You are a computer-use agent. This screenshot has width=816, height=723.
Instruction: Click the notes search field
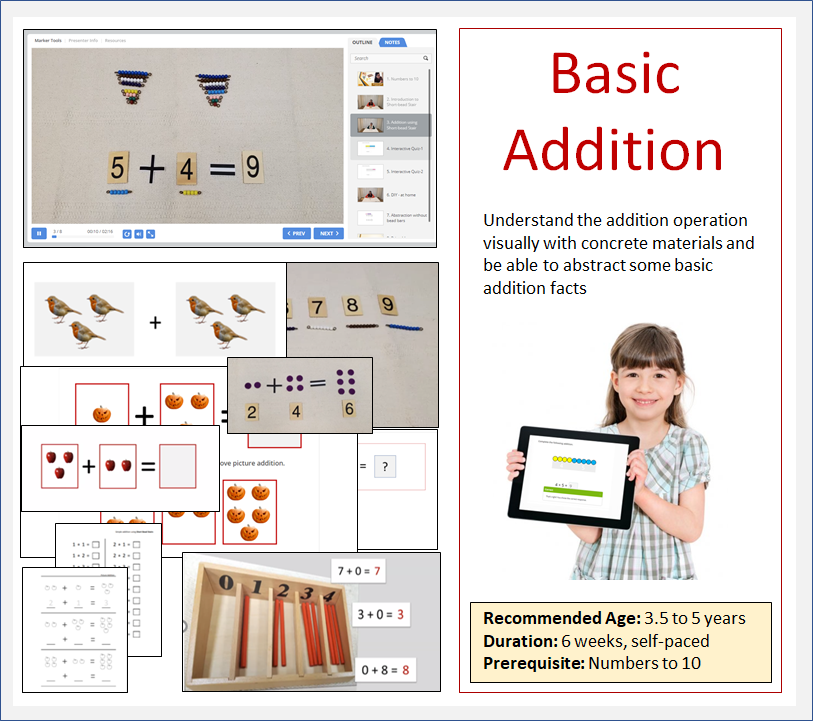coord(385,59)
